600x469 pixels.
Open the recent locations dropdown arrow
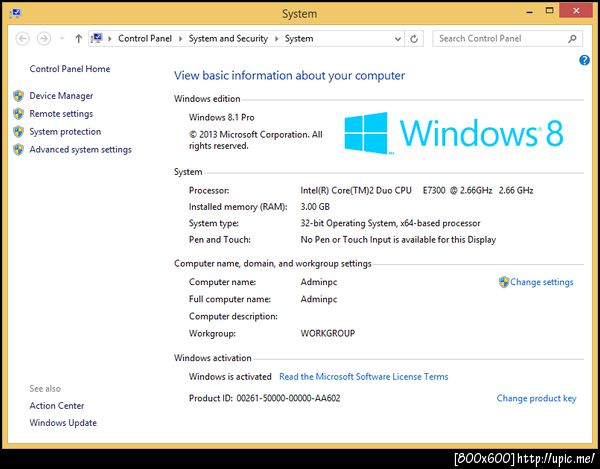click(x=62, y=39)
